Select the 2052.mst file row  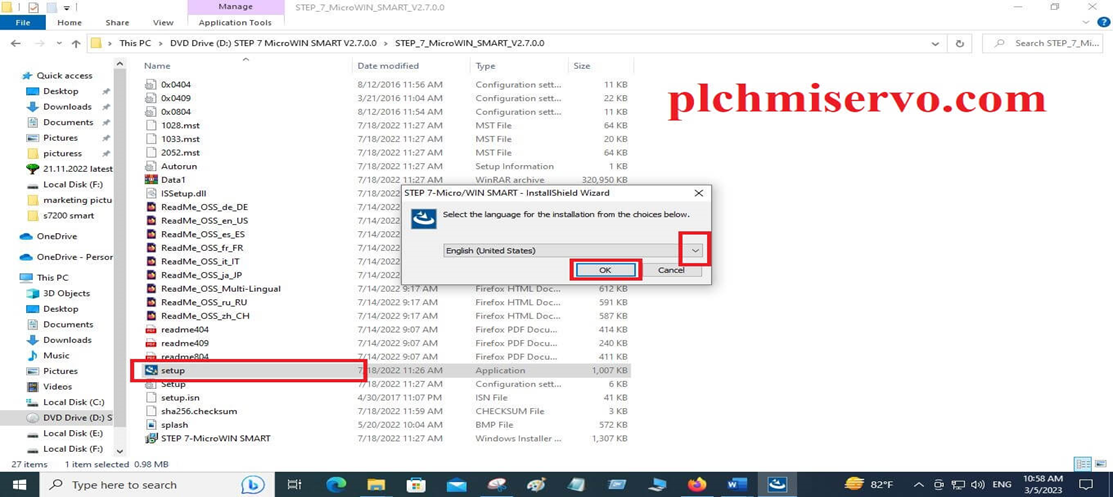tap(387, 153)
